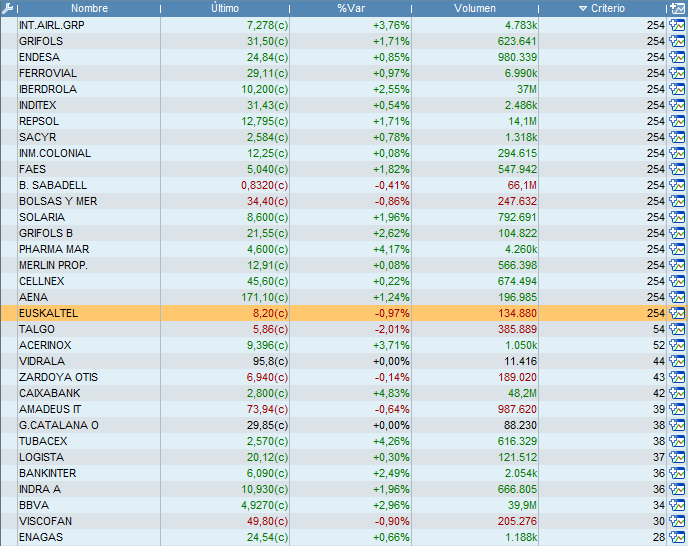Viewport: 688px width, 546px height.
Task: Open chart icon for EUSKALTEL row
Action: coord(677,313)
